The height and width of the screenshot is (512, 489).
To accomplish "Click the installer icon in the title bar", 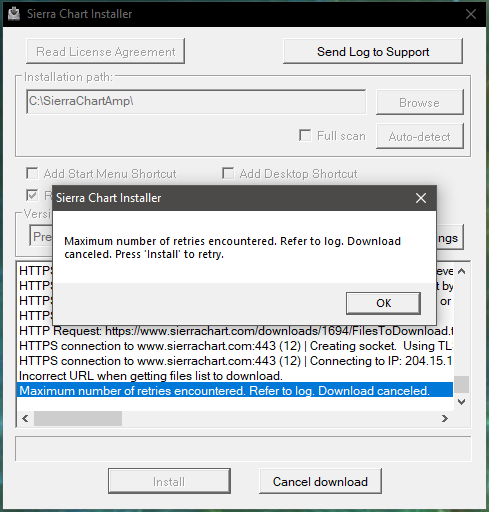I will 14,14.
